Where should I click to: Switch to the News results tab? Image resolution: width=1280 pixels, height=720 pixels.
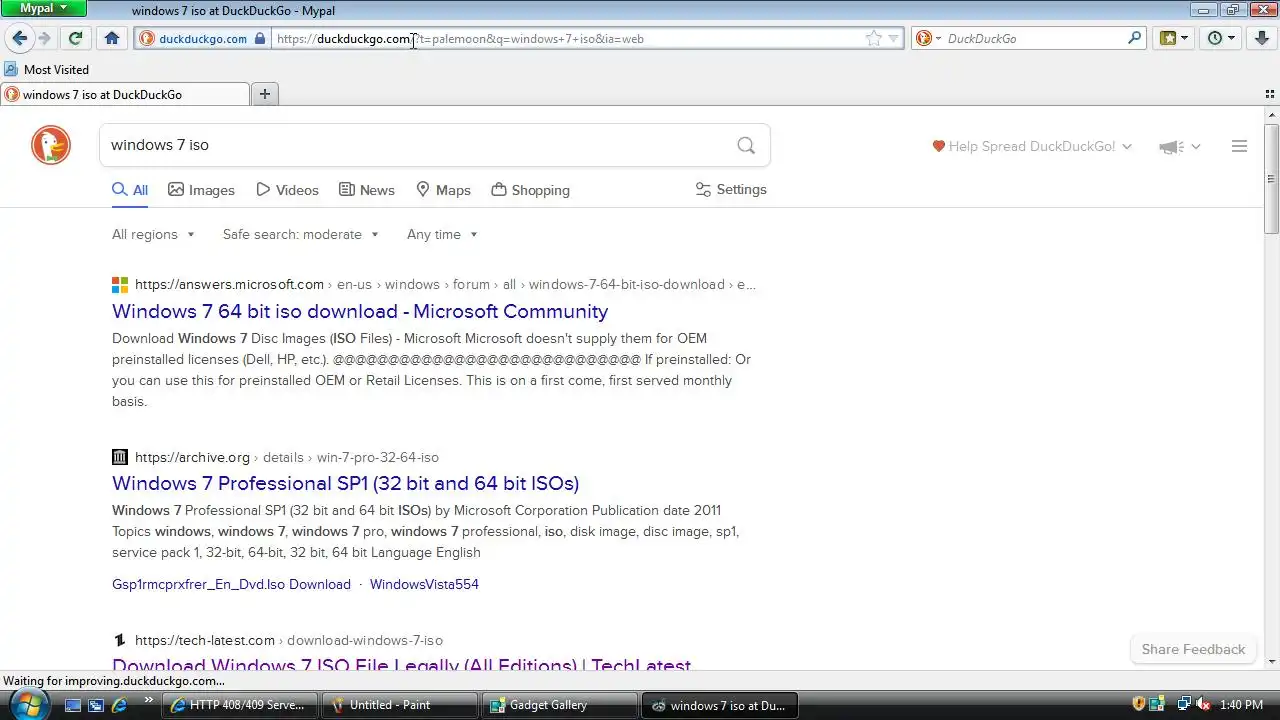pos(367,190)
